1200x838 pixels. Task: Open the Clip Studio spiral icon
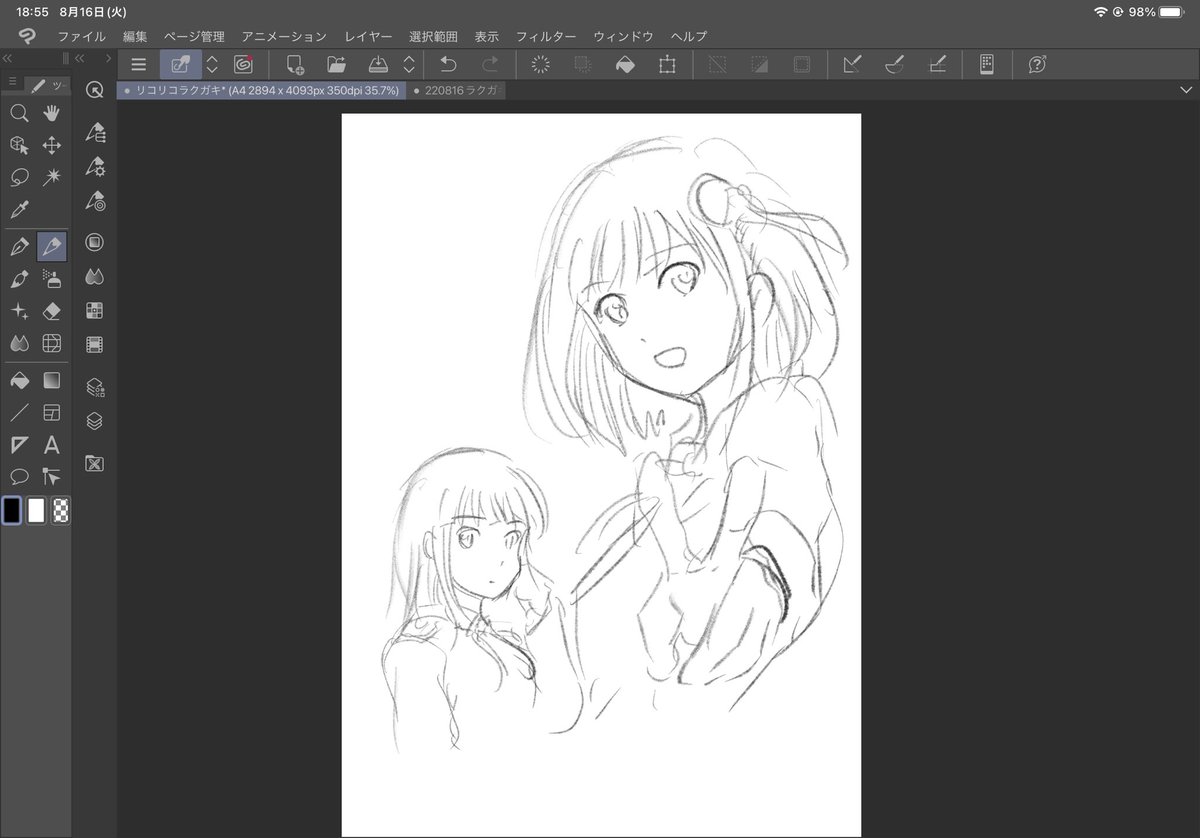pyautogui.click(x=243, y=65)
